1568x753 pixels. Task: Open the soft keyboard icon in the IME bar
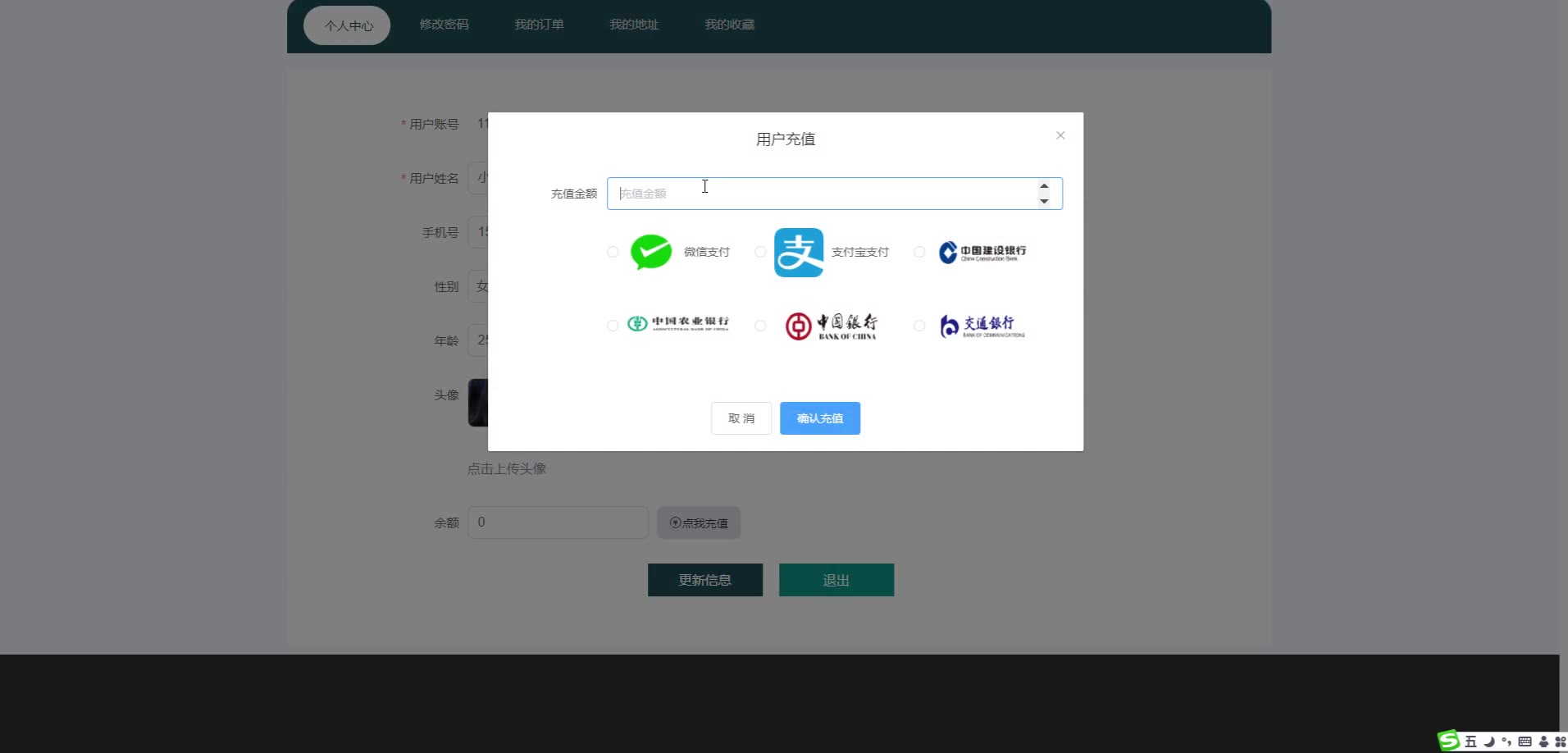coord(1525,742)
